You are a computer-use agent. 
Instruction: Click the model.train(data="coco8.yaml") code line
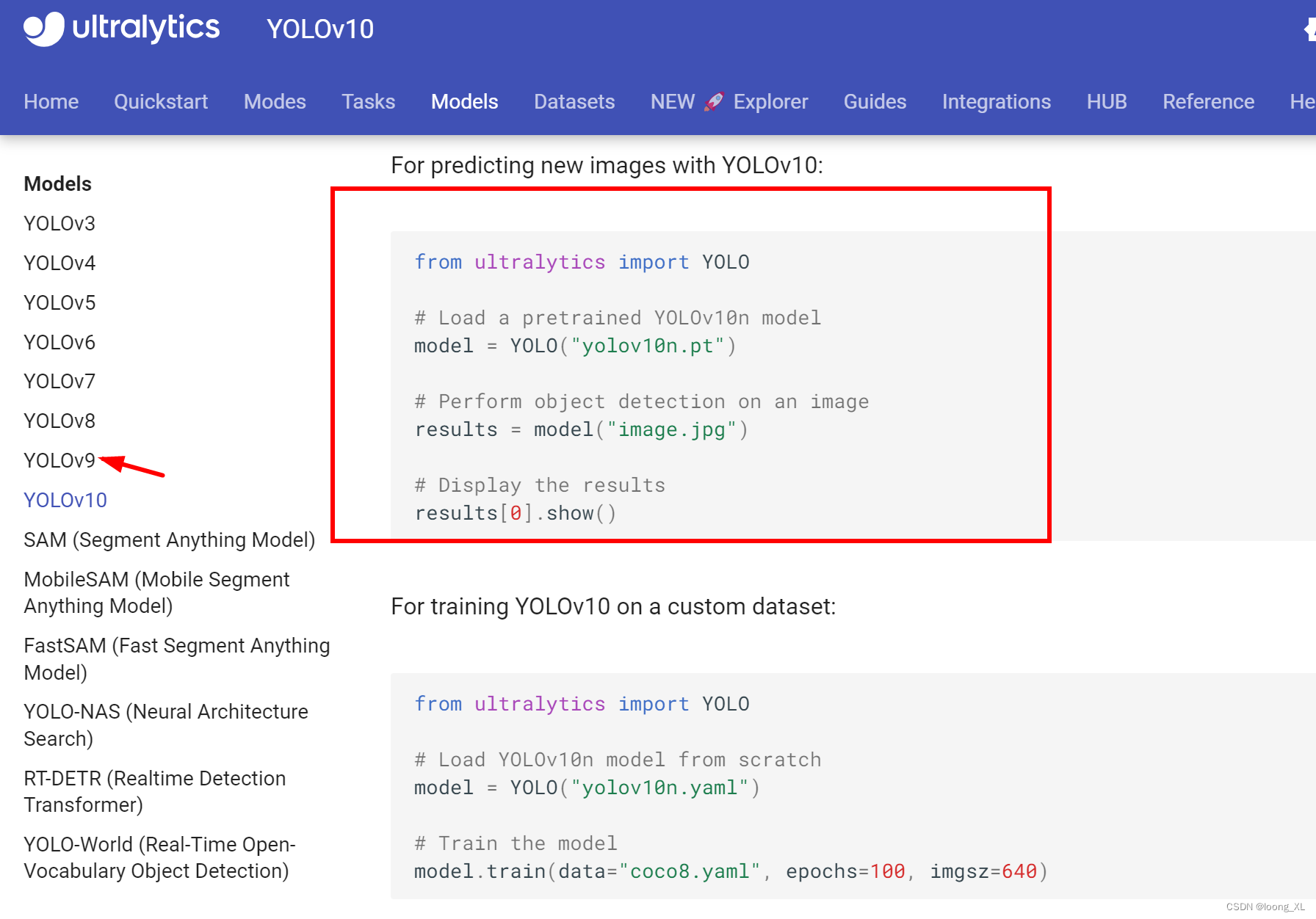[731, 871]
